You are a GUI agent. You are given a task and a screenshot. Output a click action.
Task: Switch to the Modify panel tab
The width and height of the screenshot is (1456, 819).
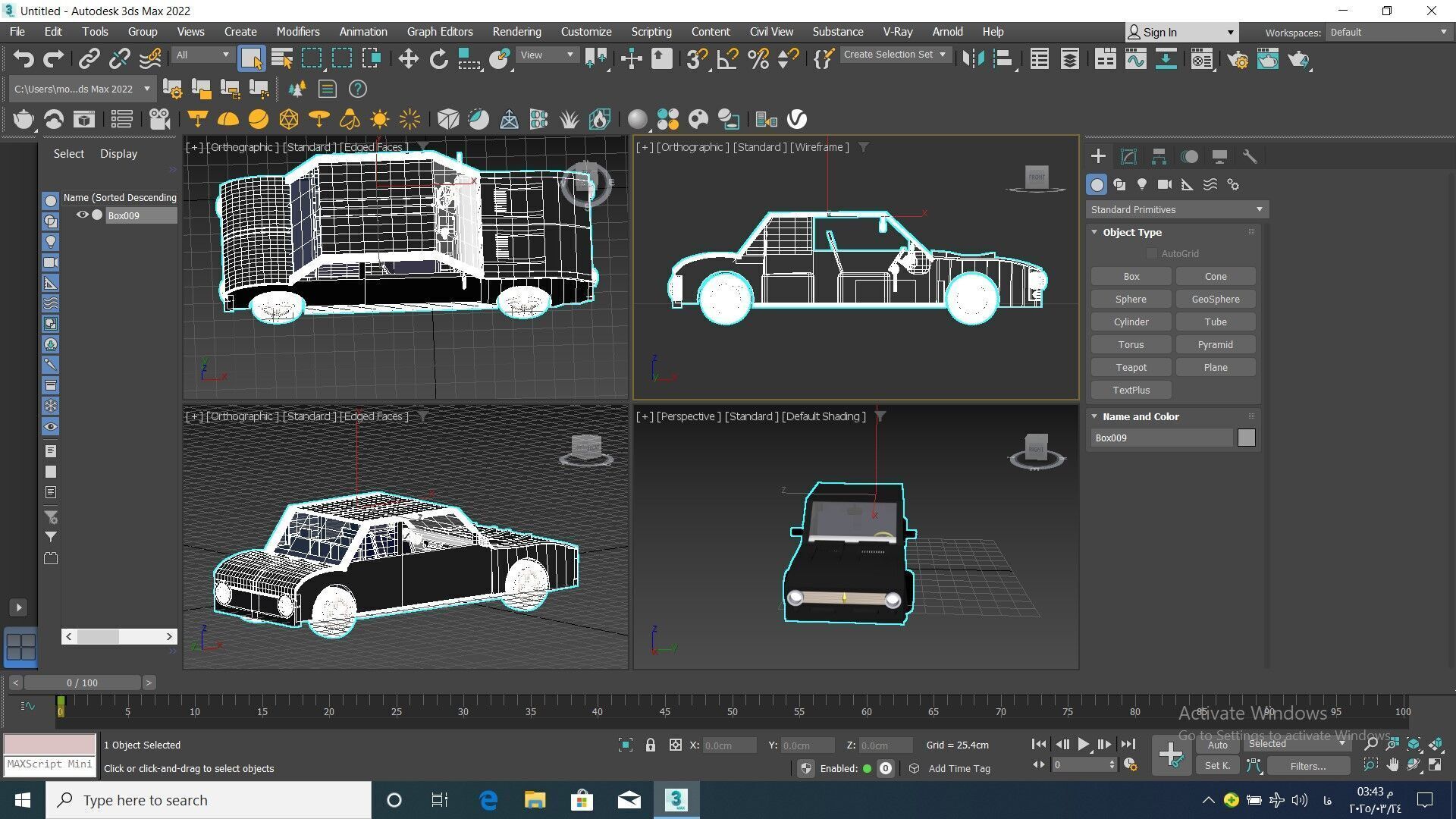pos(1128,156)
